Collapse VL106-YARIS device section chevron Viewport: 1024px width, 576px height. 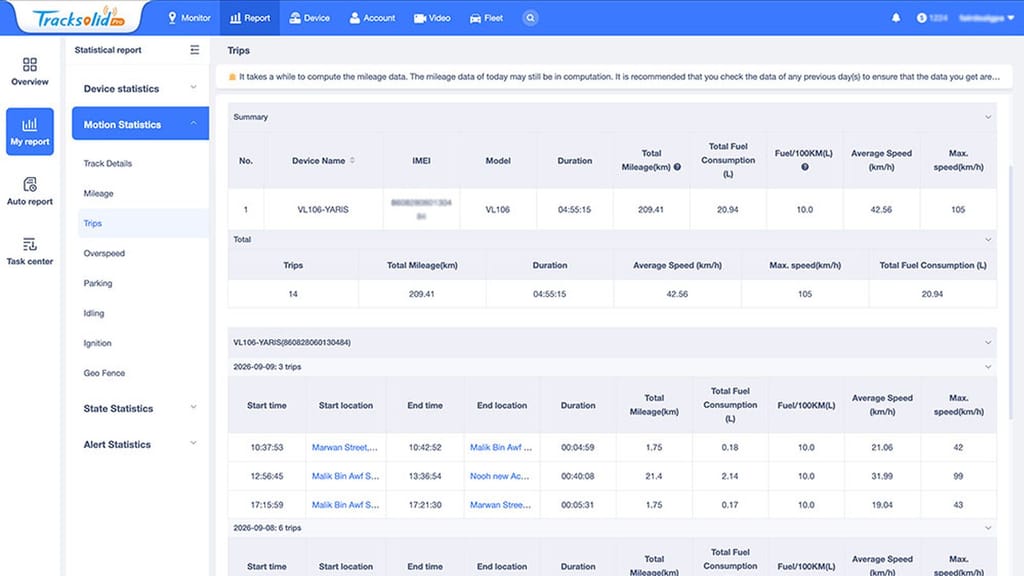point(988,342)
